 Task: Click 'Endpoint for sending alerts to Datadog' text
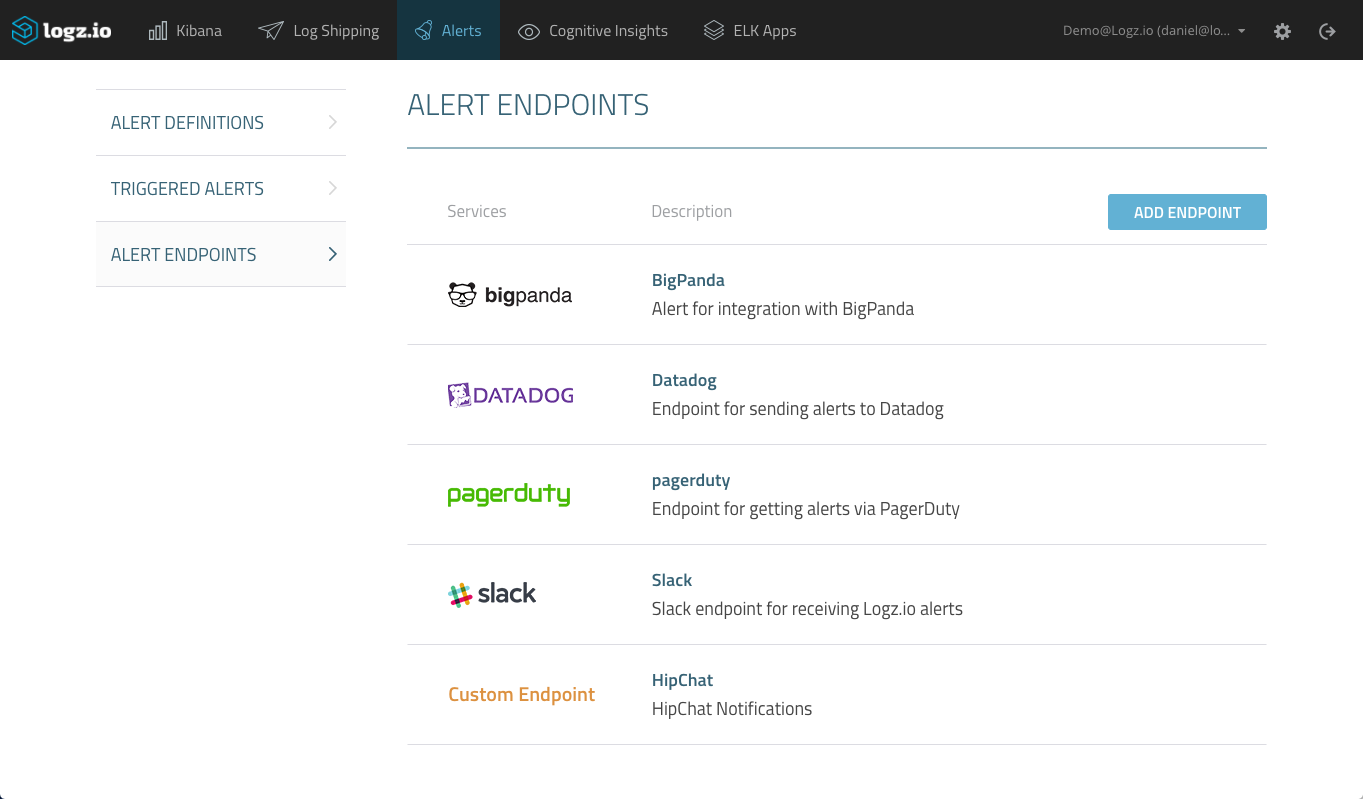coord(798,409)
